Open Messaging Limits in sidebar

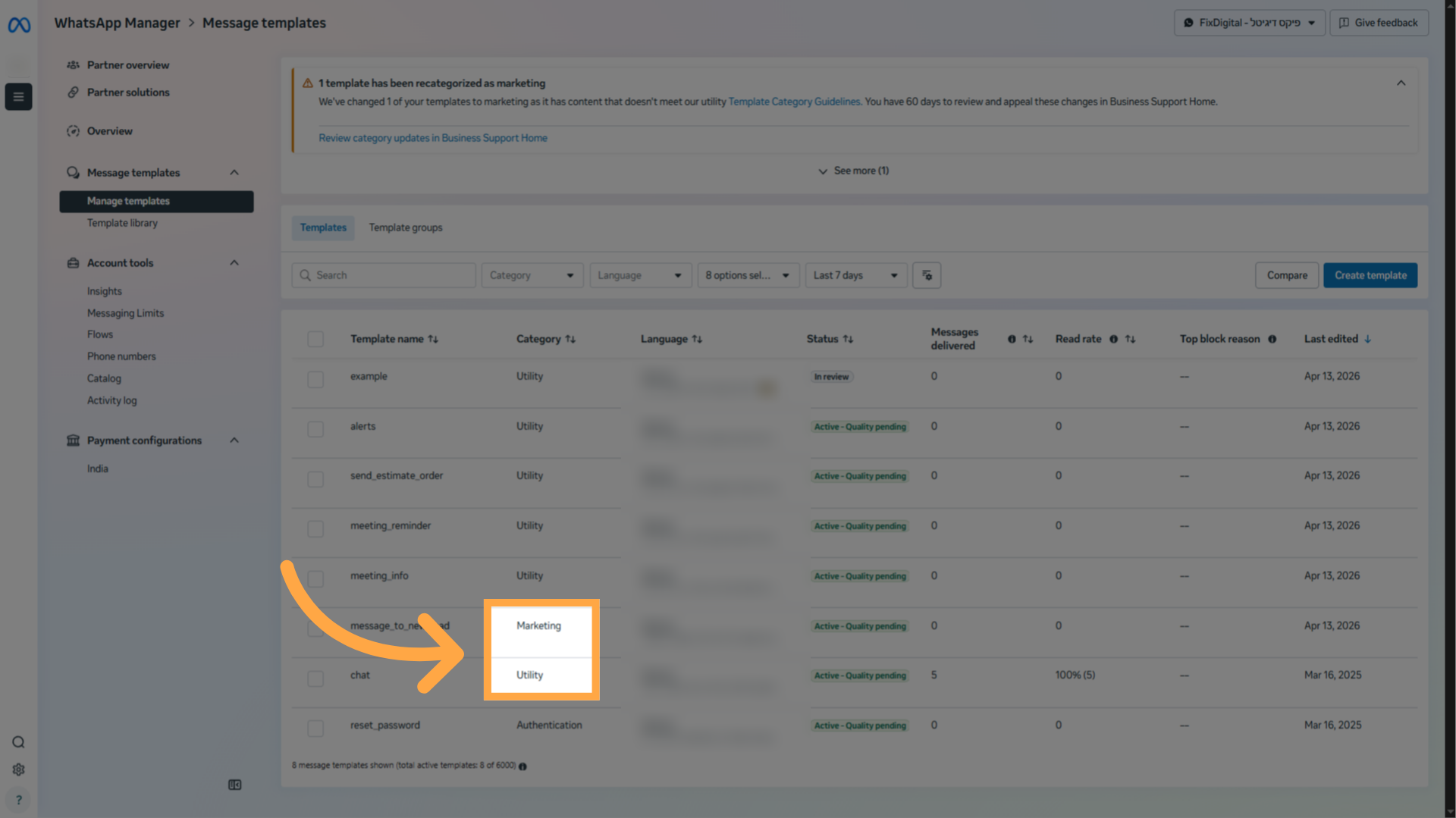click(x=125, y=314)
